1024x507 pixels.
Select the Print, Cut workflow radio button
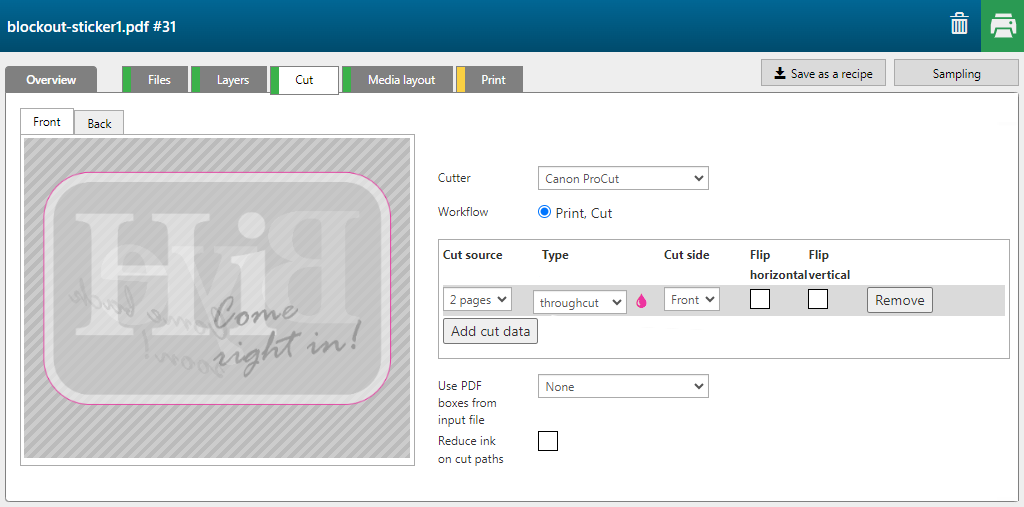pos(545,212)
